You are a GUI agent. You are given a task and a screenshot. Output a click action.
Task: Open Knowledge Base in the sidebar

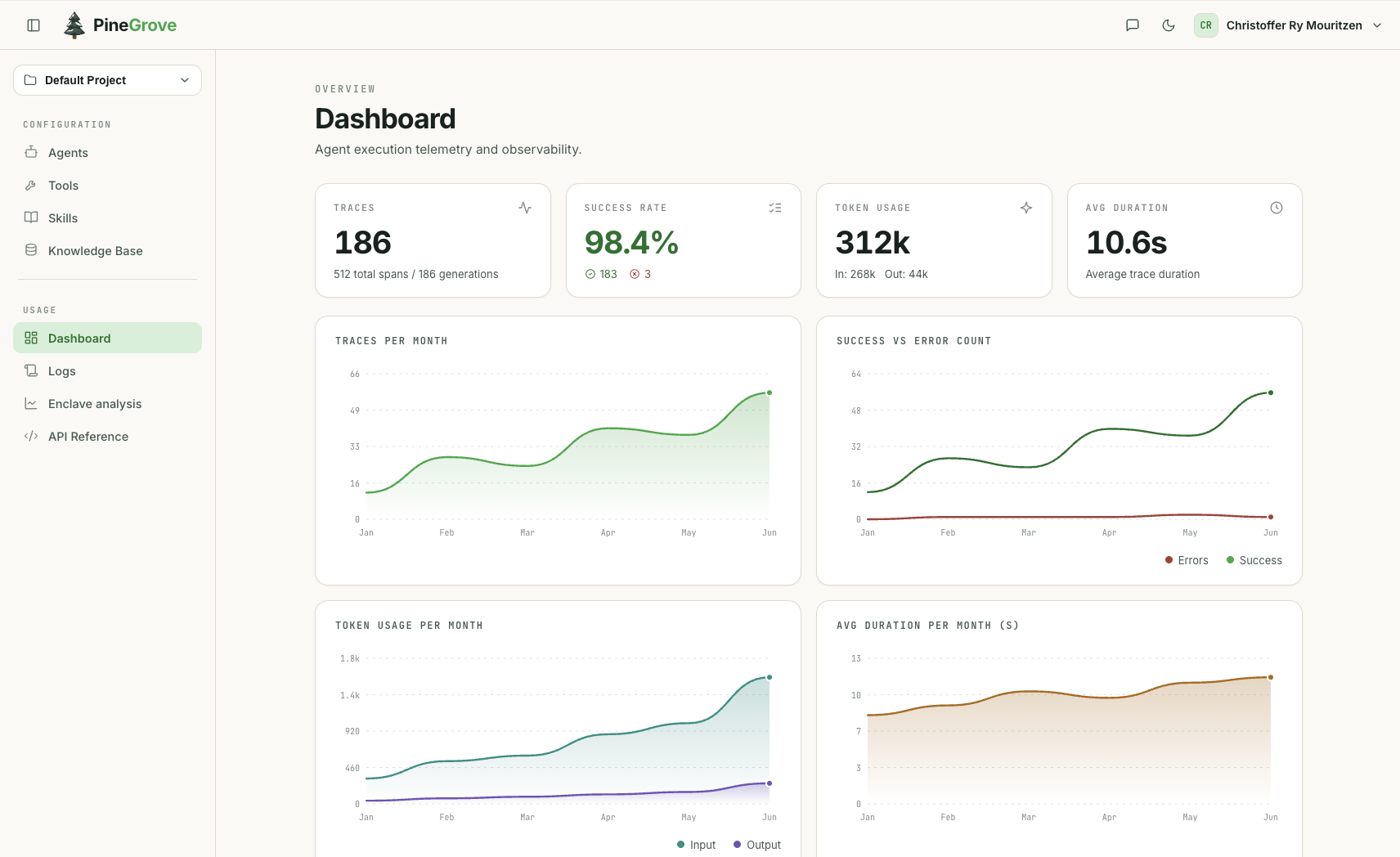pos(107,251)
